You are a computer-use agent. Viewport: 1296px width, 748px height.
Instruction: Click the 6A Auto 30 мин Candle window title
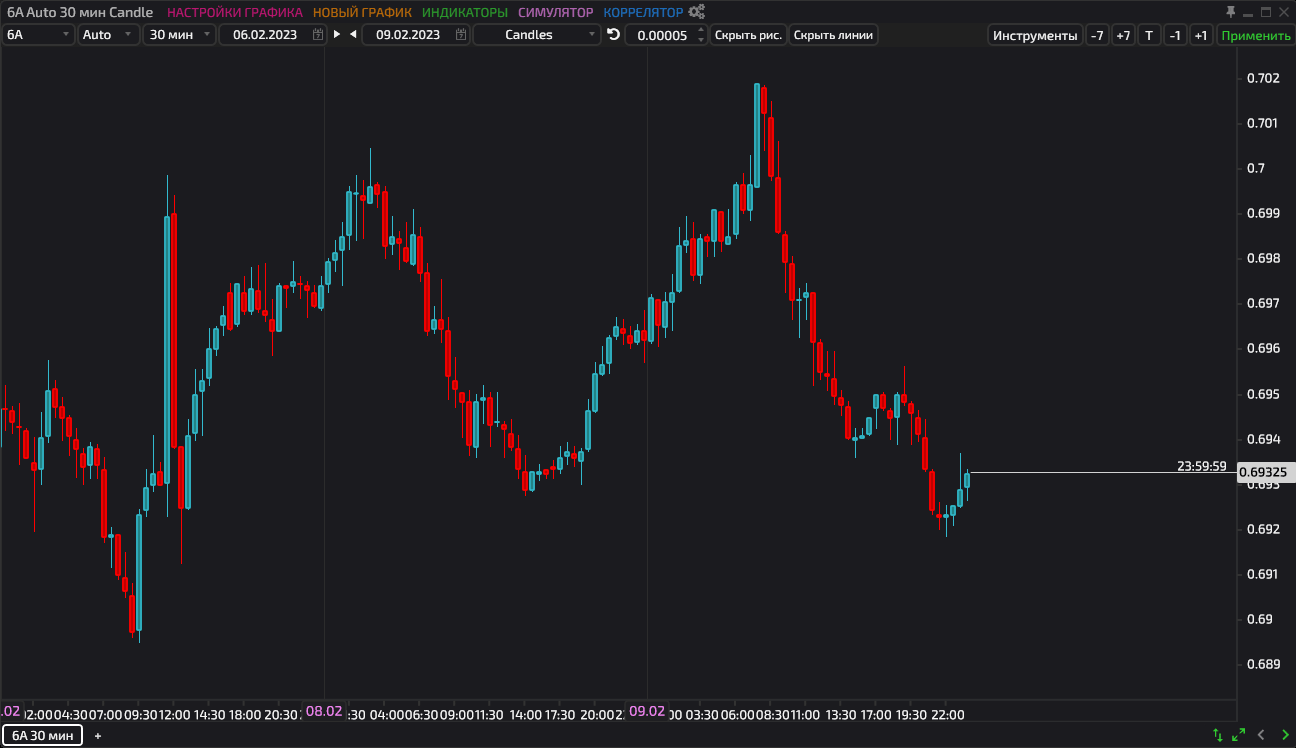80,13
